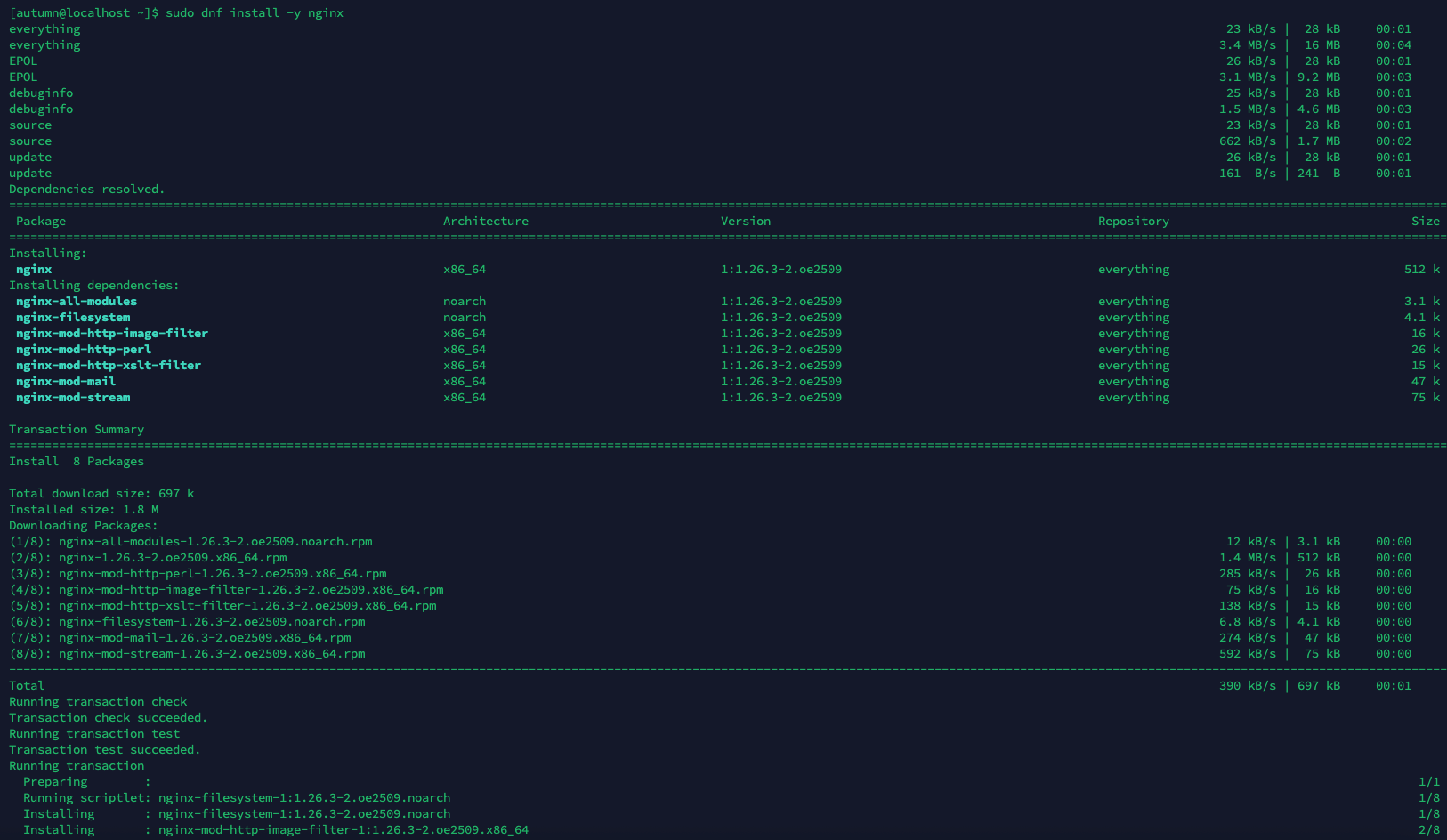Select the "Running transaction check" line
Viewport: 1447px width, 840px height.
point(98,702)
